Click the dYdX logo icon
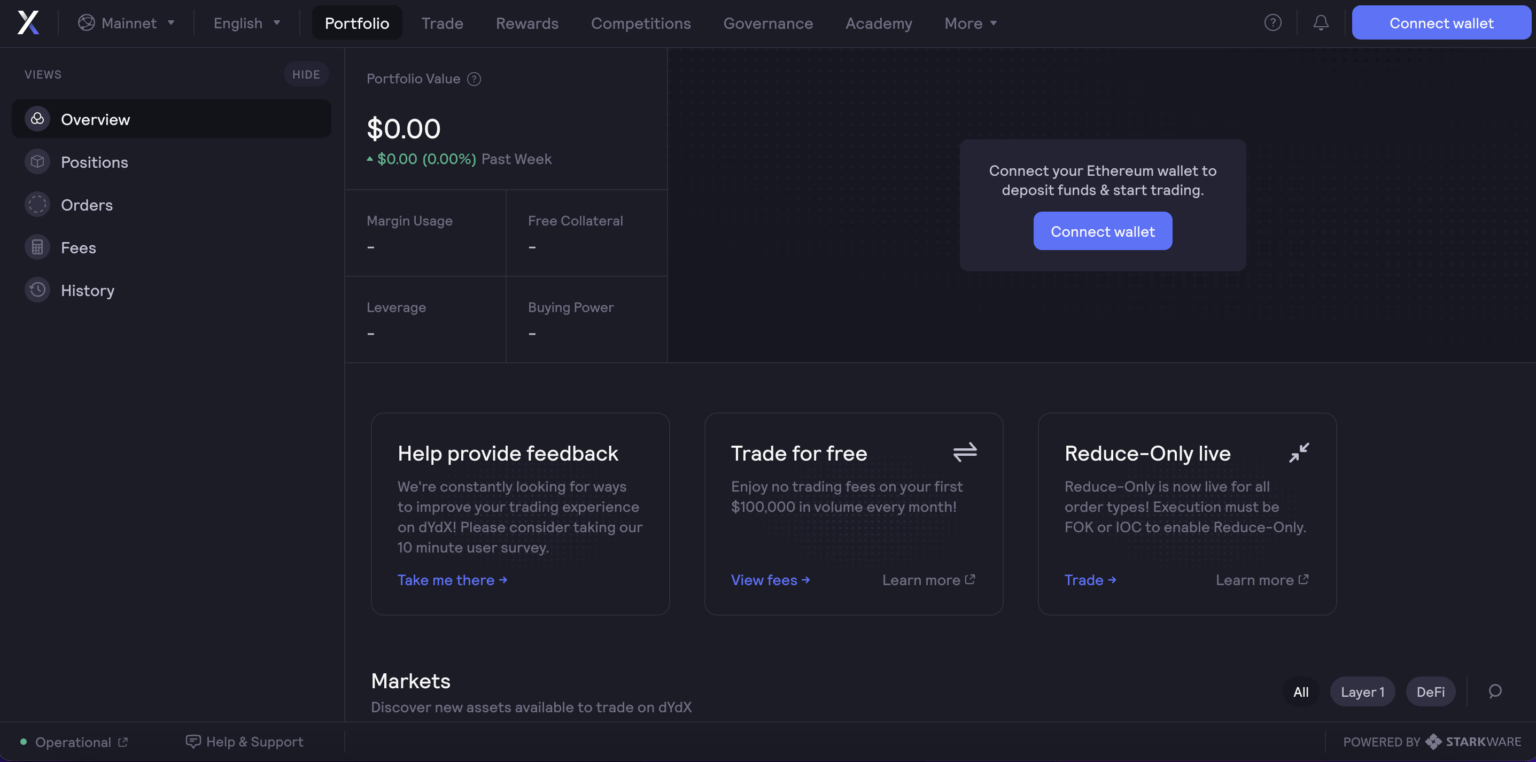Screen dimensions: 1536x762 coord(28,23)
